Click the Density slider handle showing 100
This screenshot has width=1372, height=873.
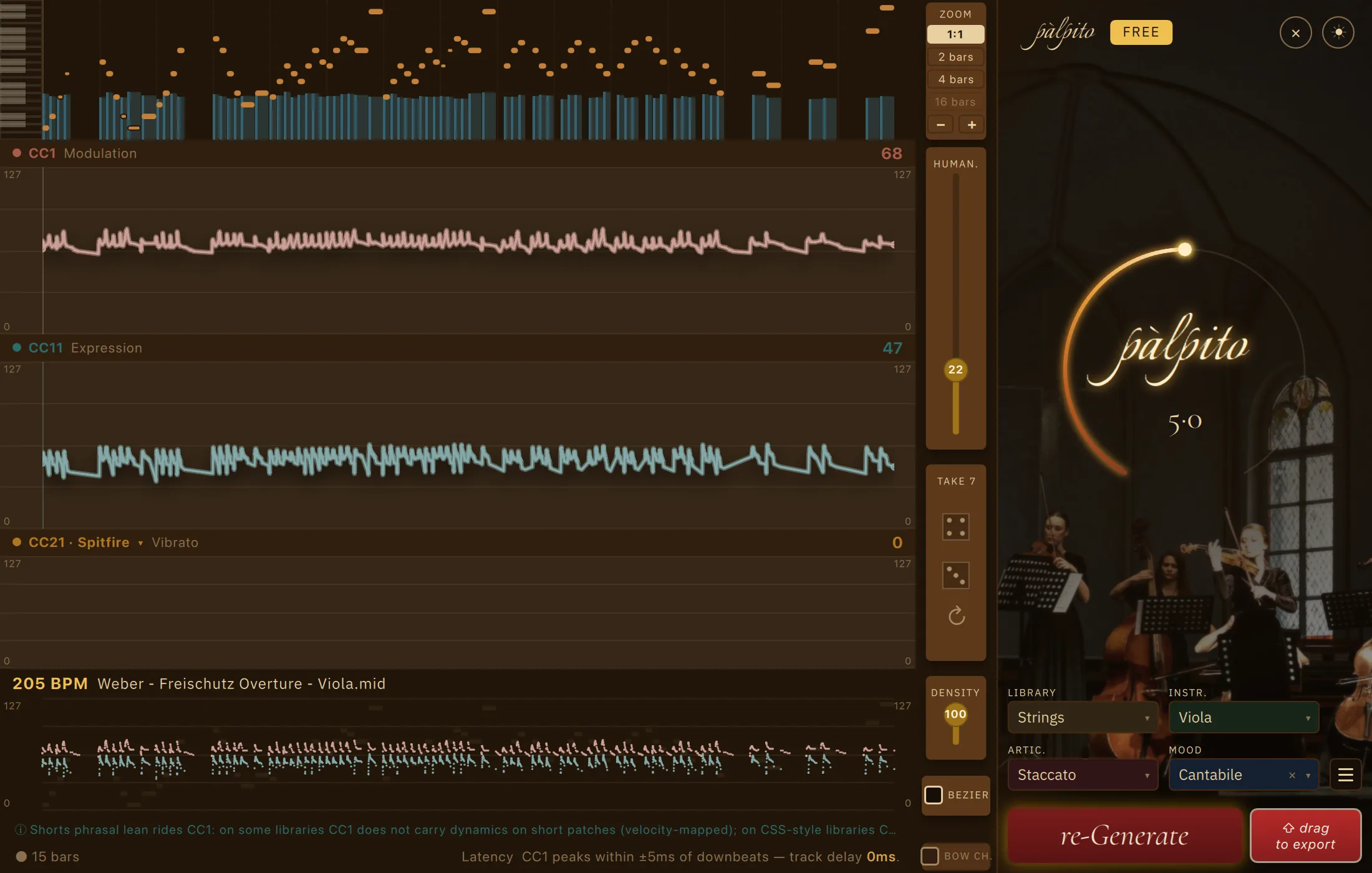955,714
